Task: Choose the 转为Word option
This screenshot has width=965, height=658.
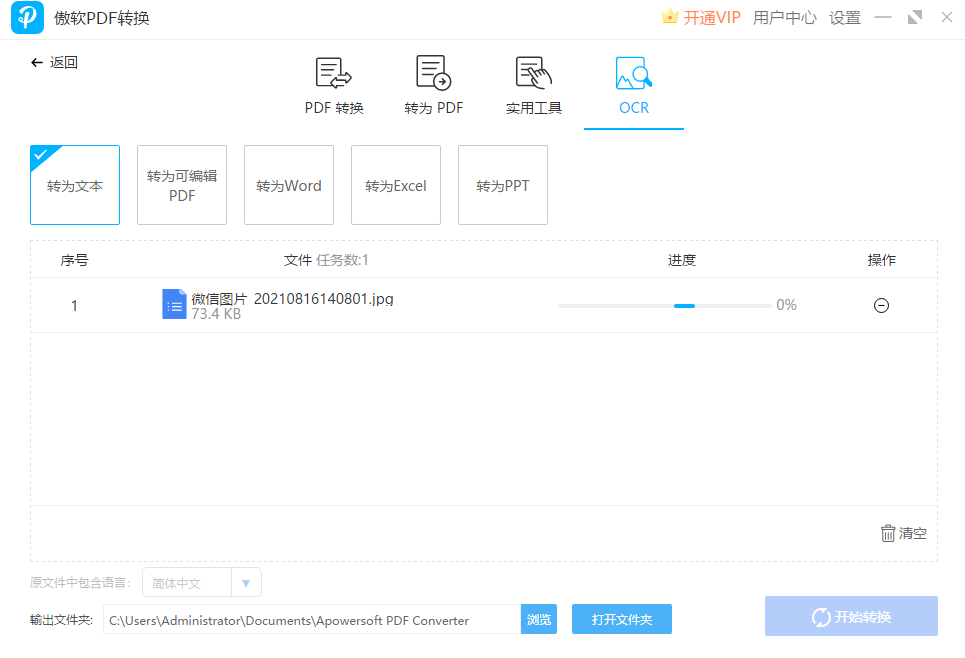Action: pos(289,185)
